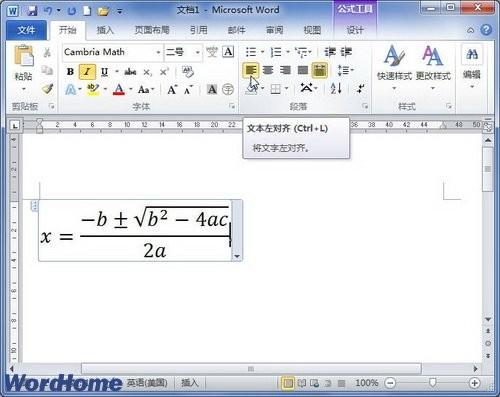This screenshot has height=397, width=500.
Task: Click Decrease Indent icon
Action: pyautogui.click(x=330, y=52)
